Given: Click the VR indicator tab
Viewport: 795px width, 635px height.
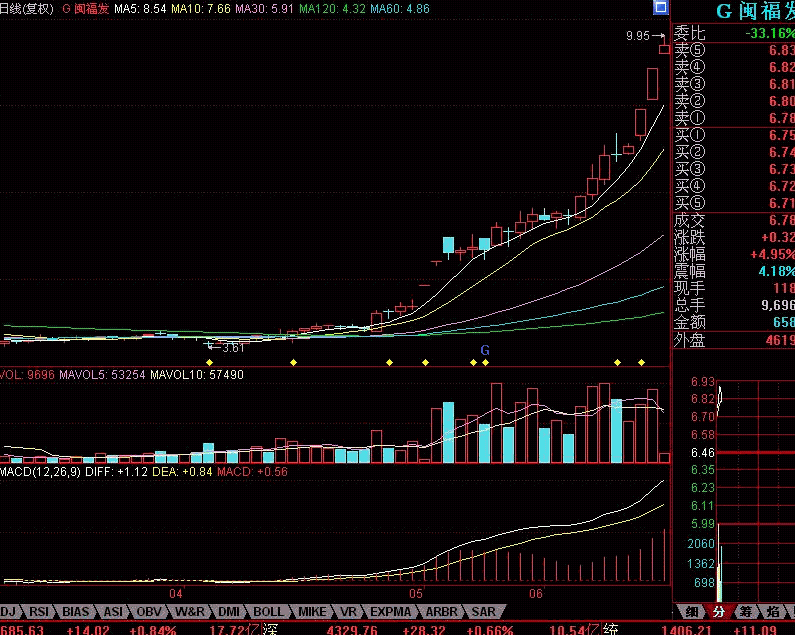Looking at the screenshot, I should coord(348,611).
